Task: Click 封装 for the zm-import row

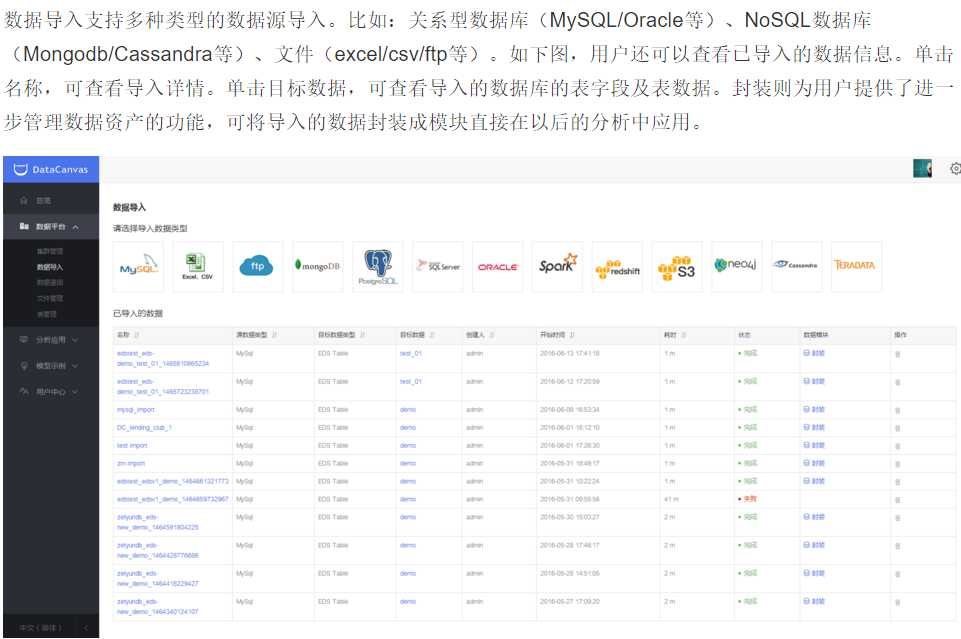Action: (x=814, y=463)
